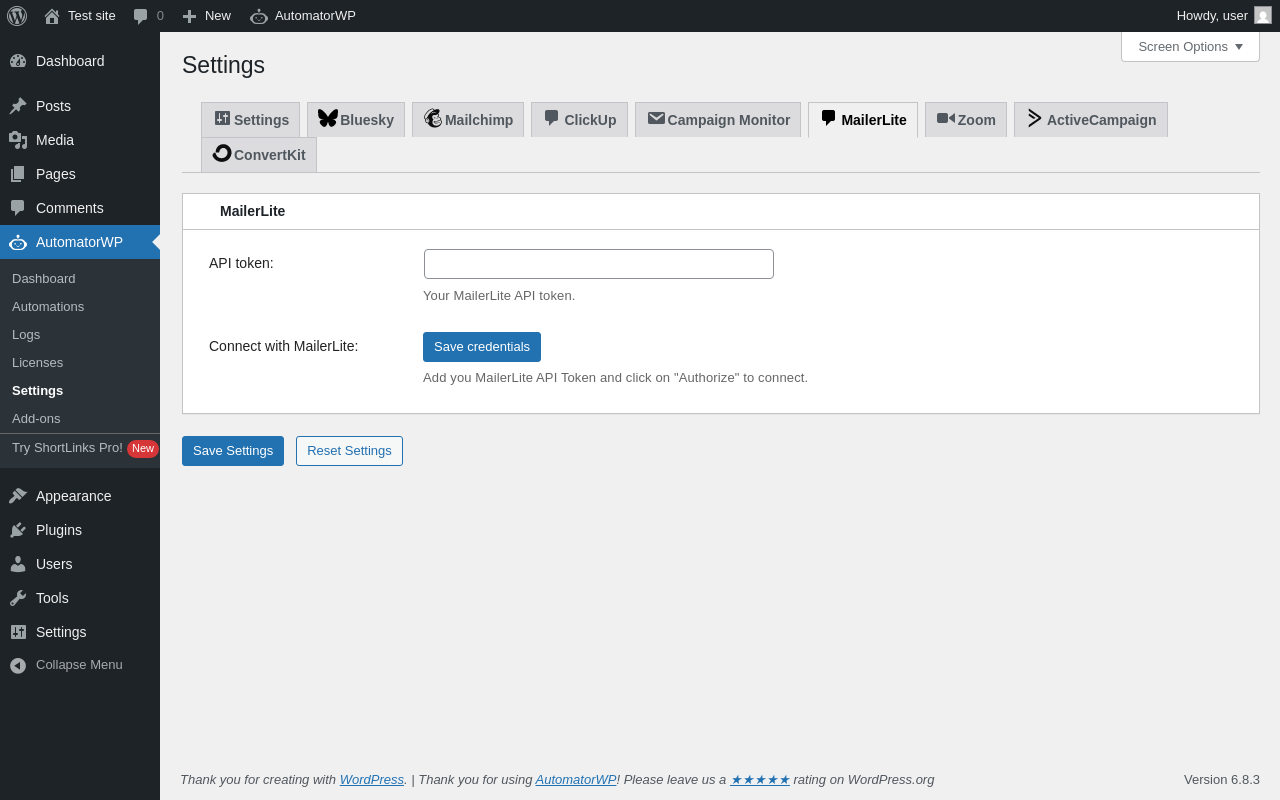
Task: Open the AutomatorWP link in footer
Action: click(576, 780)
